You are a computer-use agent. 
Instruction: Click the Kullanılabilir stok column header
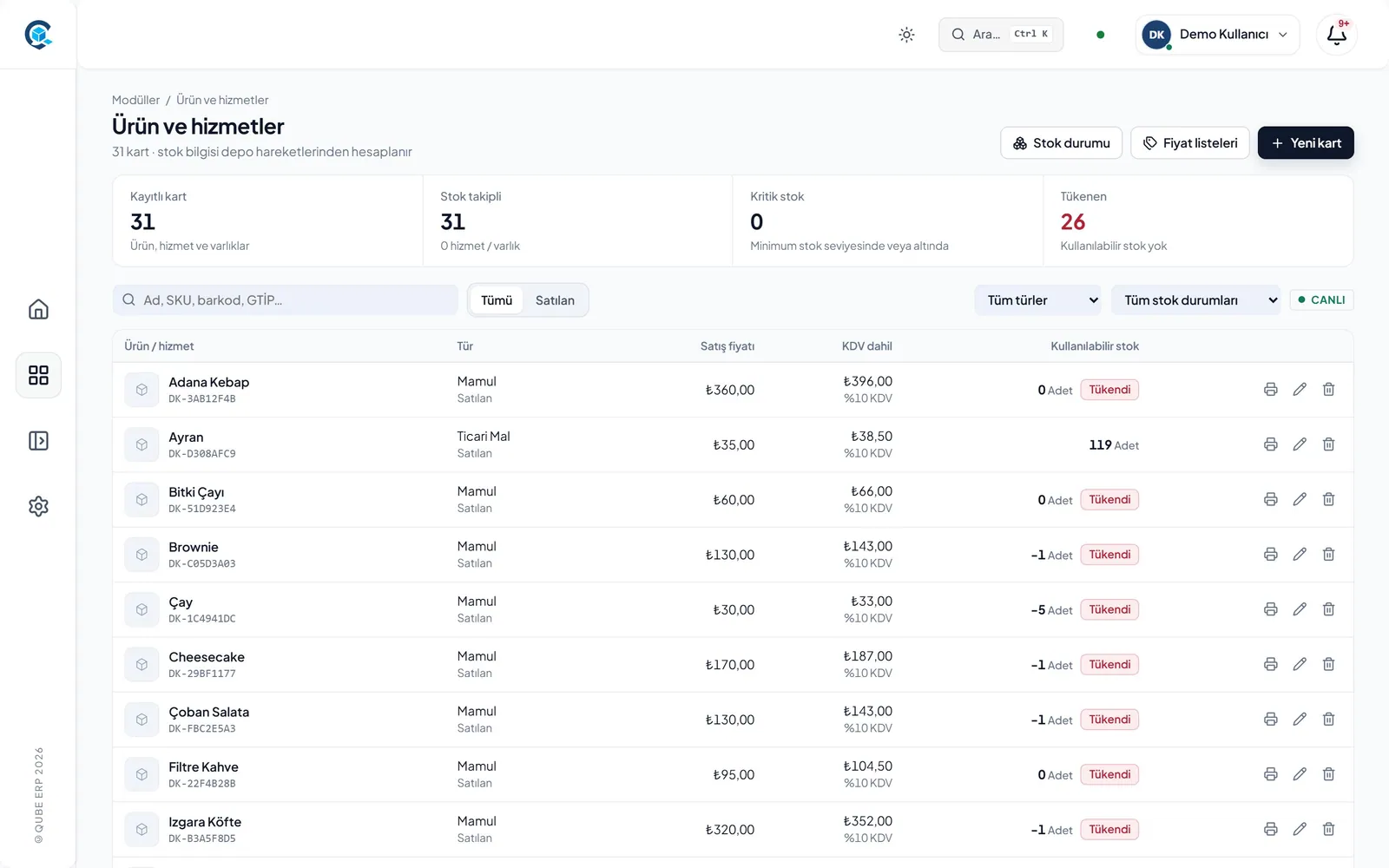[1095, 346]
